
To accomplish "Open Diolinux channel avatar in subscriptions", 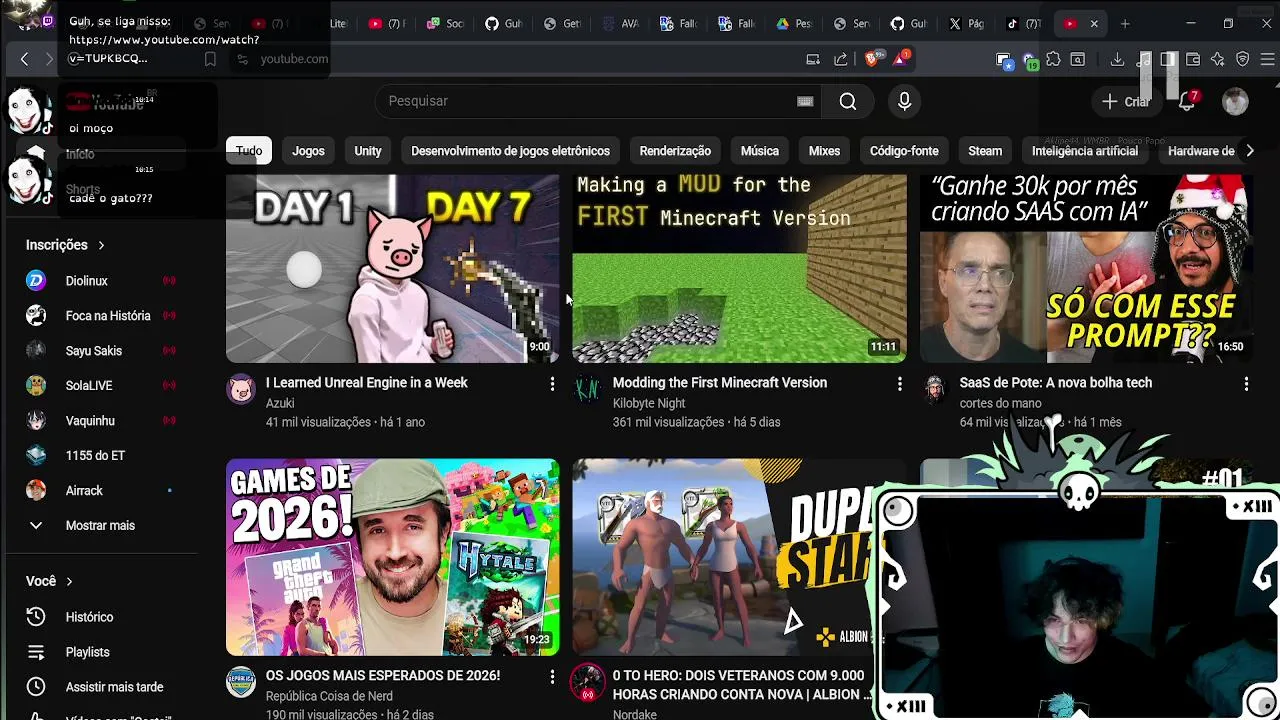I will (36, 281).
